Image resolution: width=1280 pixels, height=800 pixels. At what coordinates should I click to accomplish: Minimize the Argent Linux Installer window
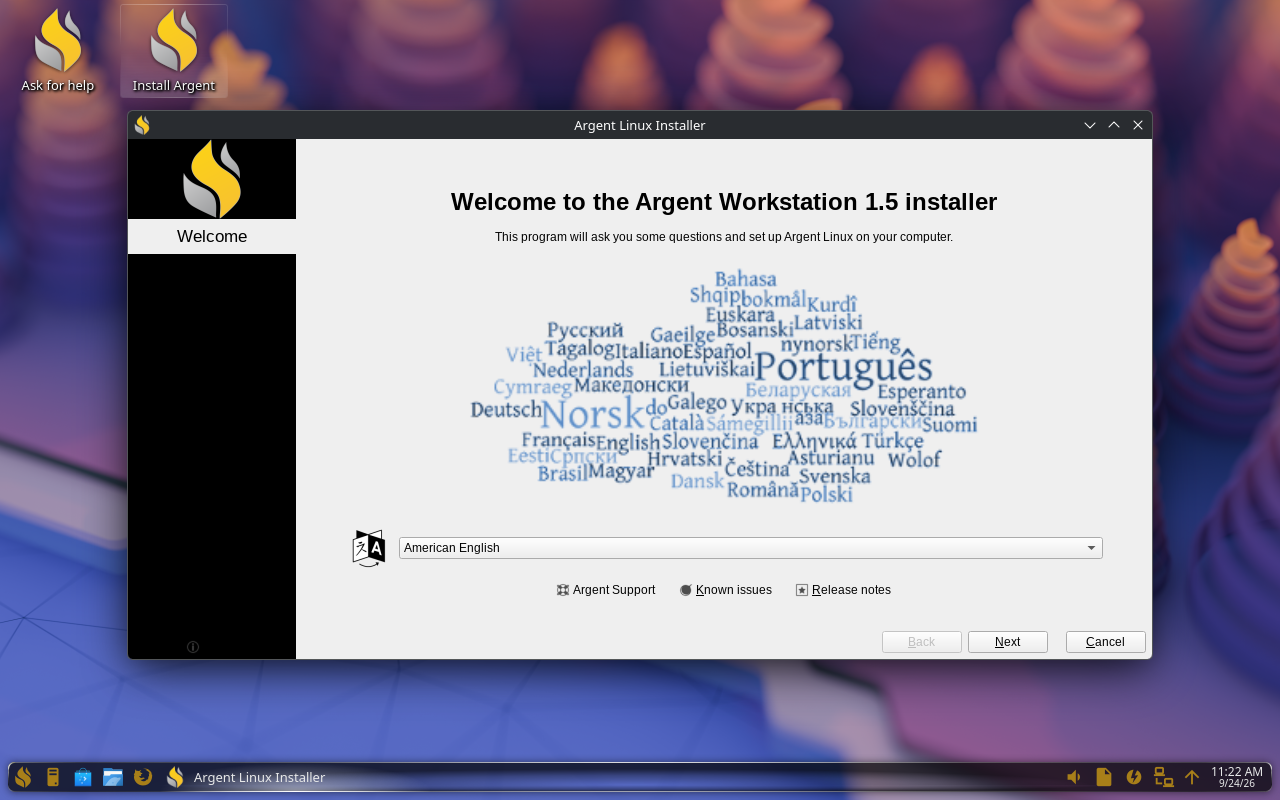pyautogui.click(x=1090, y=125)
